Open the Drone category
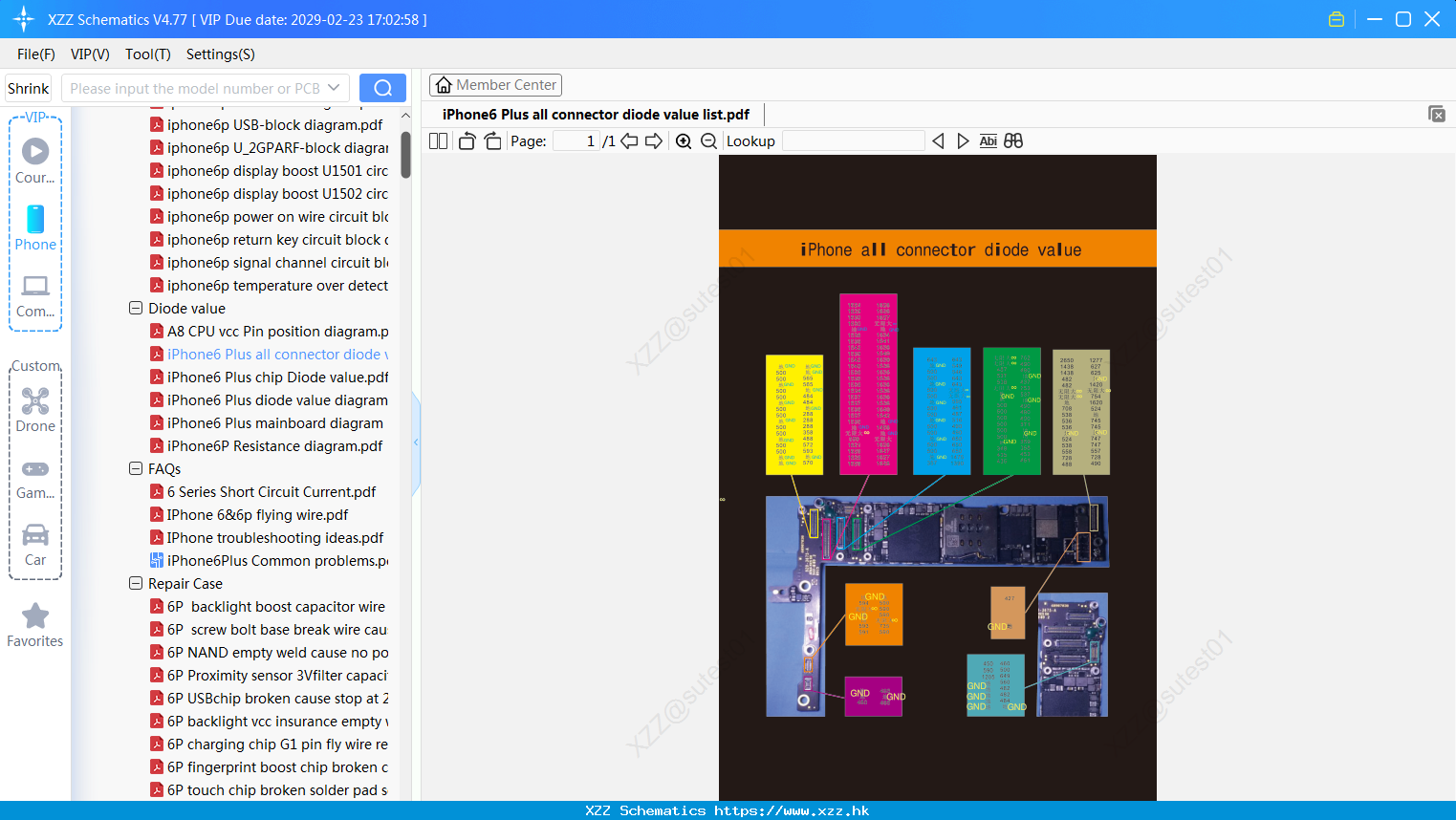The image size is (1456, 820). [35, 409]
